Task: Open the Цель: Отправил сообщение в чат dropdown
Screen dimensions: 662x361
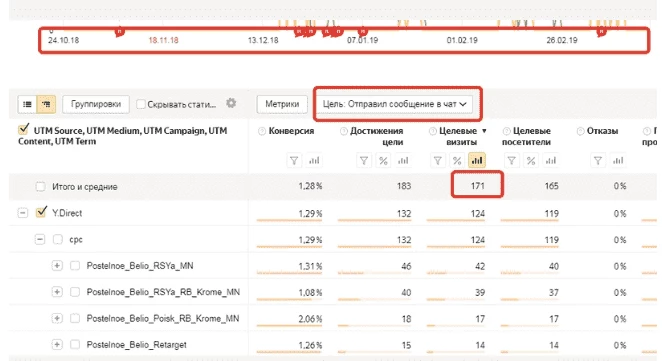Action: [x=395, y=104]
